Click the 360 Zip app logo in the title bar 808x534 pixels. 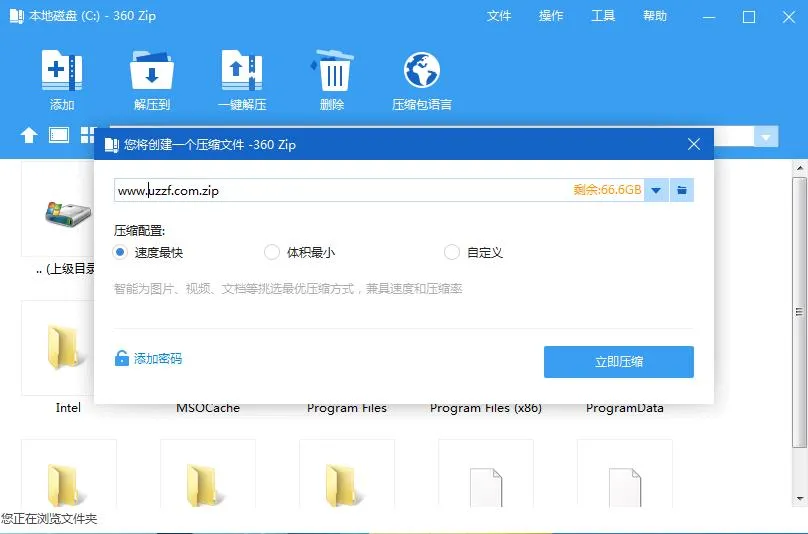pos(16,16)
